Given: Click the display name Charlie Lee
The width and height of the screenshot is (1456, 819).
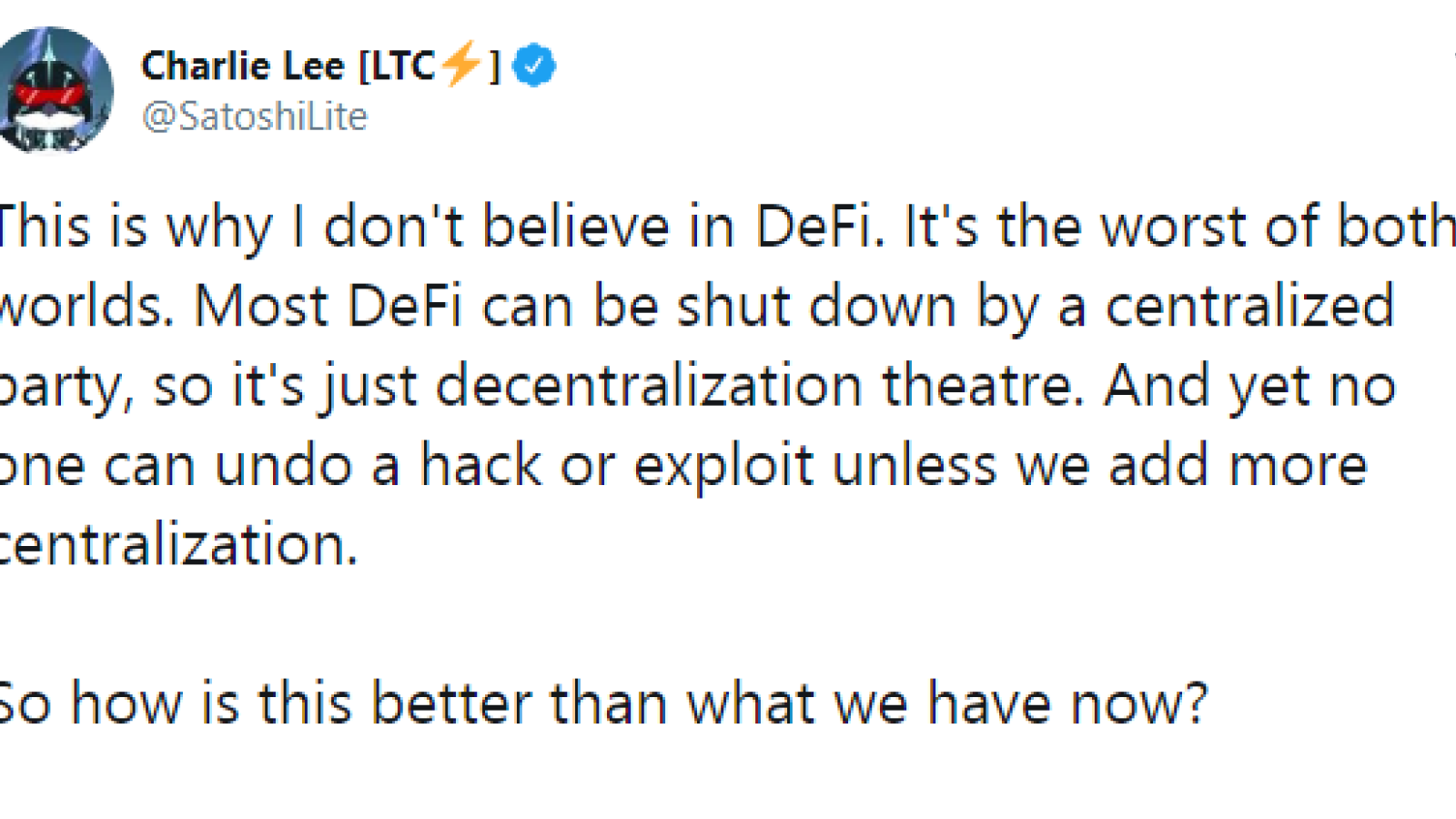Looking at the screenshot, I should pos(243,66).
